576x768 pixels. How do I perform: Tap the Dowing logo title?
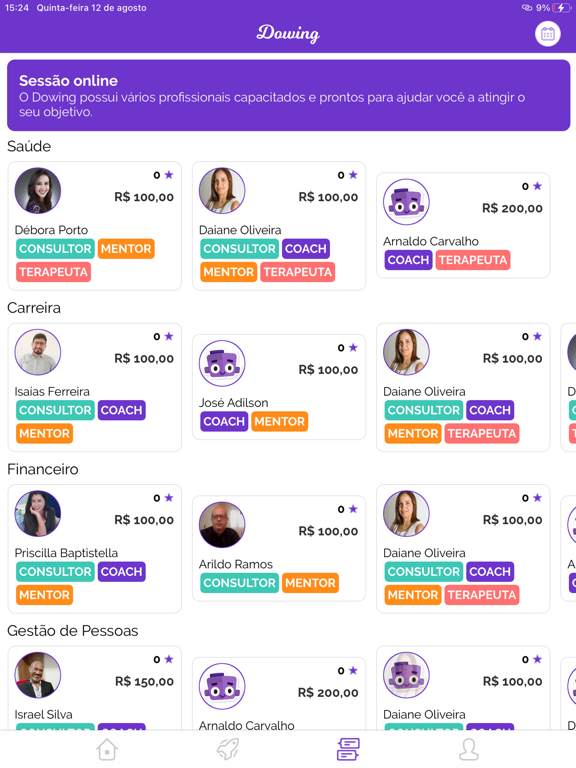(288, 33)
